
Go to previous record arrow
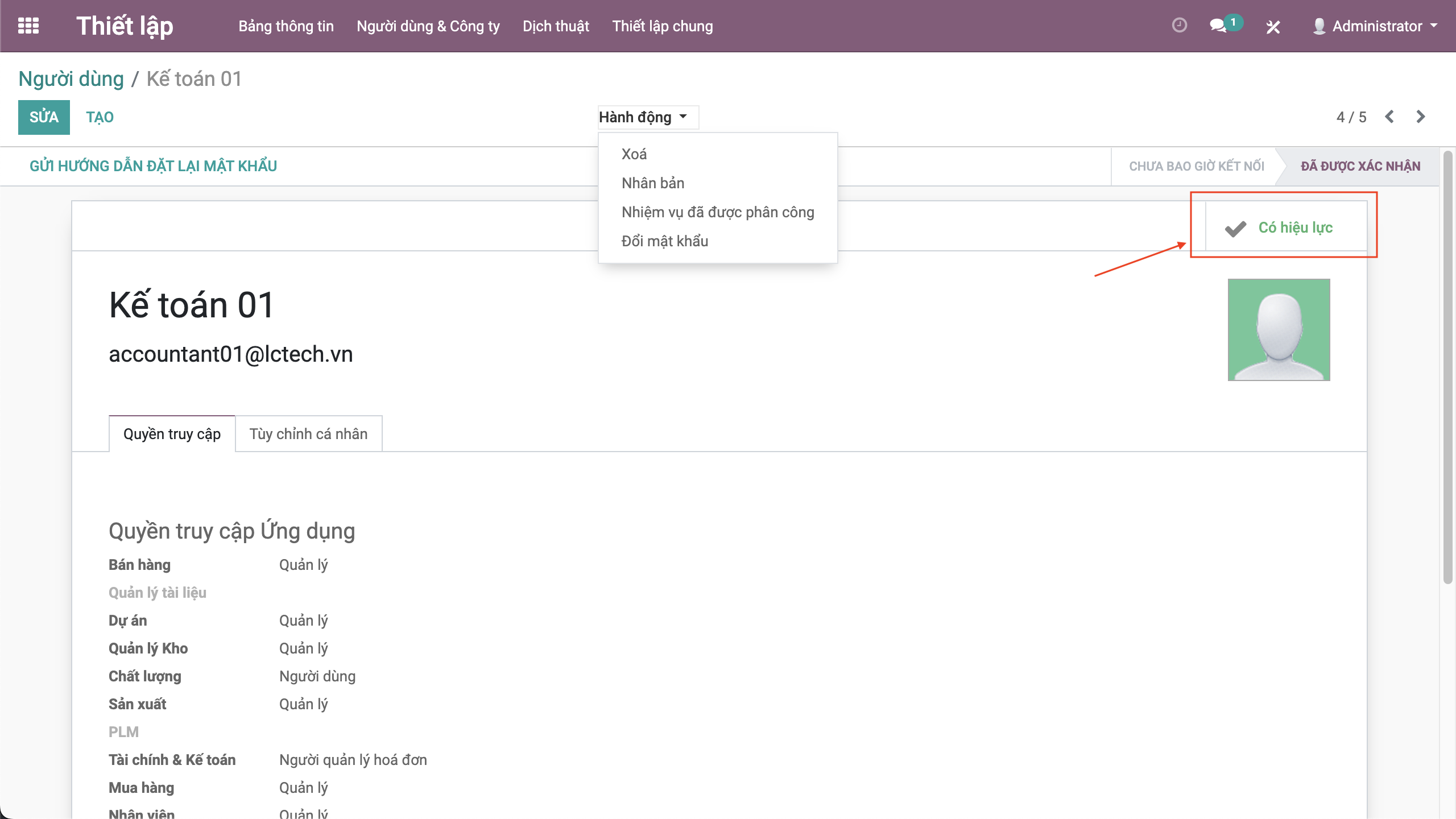tap(1389, 117)
